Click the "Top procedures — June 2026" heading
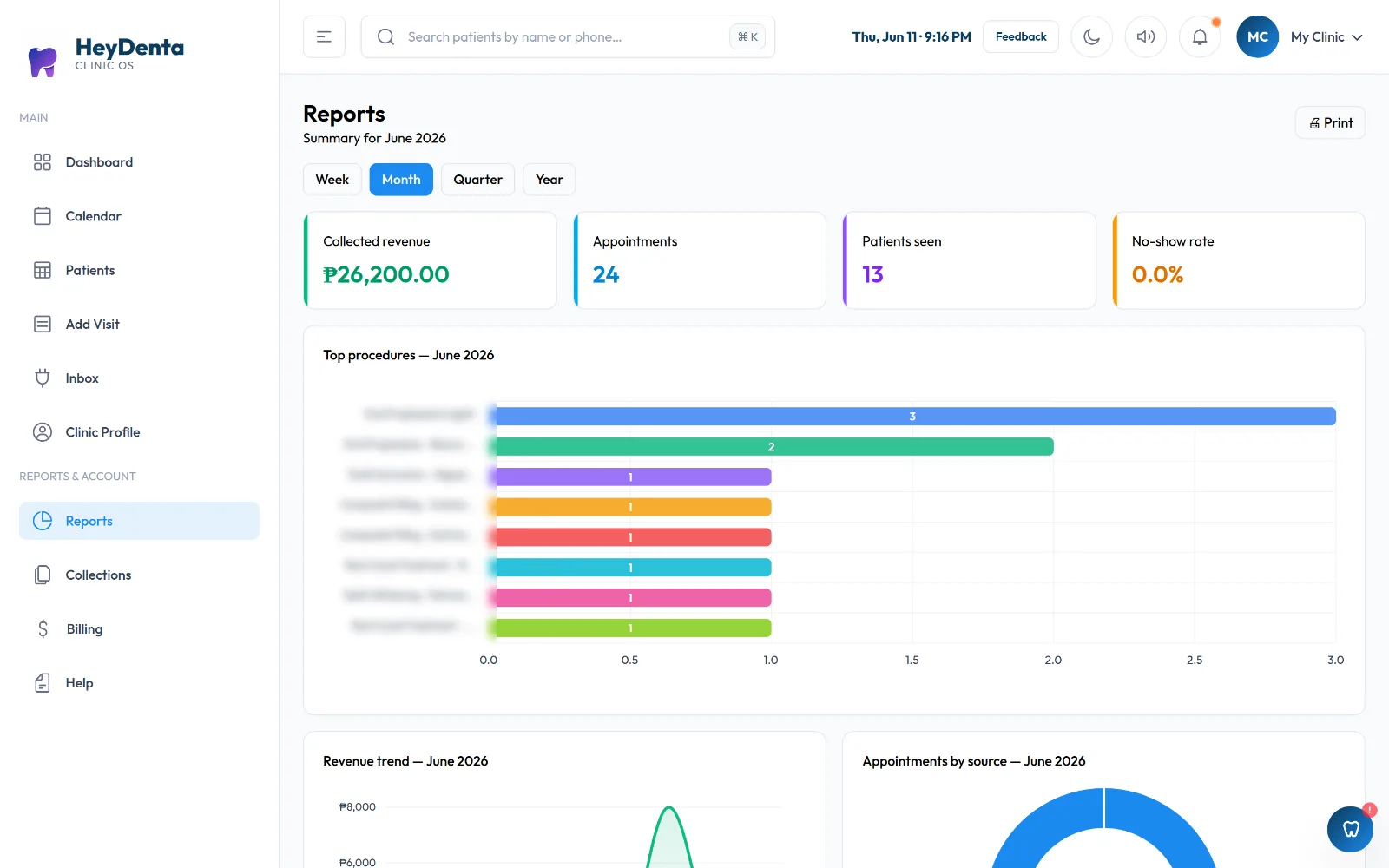1389x868 pixels. tap(408, 355)
